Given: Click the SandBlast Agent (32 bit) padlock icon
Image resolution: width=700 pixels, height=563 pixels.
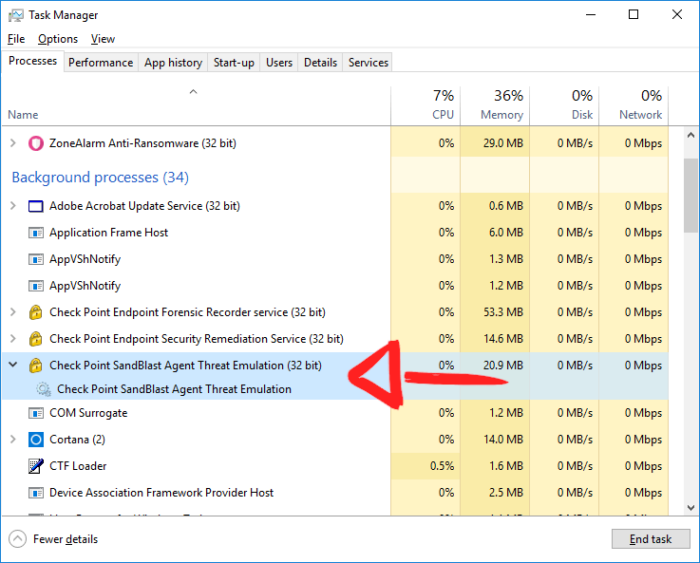Looking at the screenshot, I should click(x=36, y=365).
